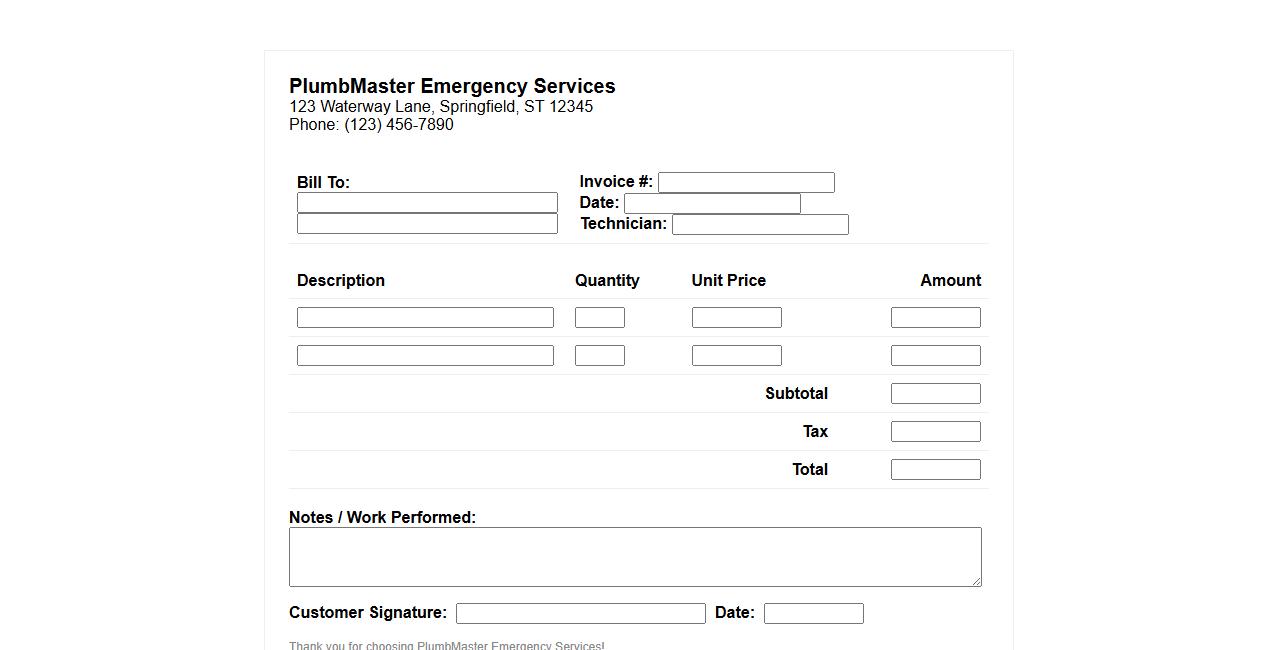Click the second row Amount field
The image size is (1278, 650).
point(936,355)
